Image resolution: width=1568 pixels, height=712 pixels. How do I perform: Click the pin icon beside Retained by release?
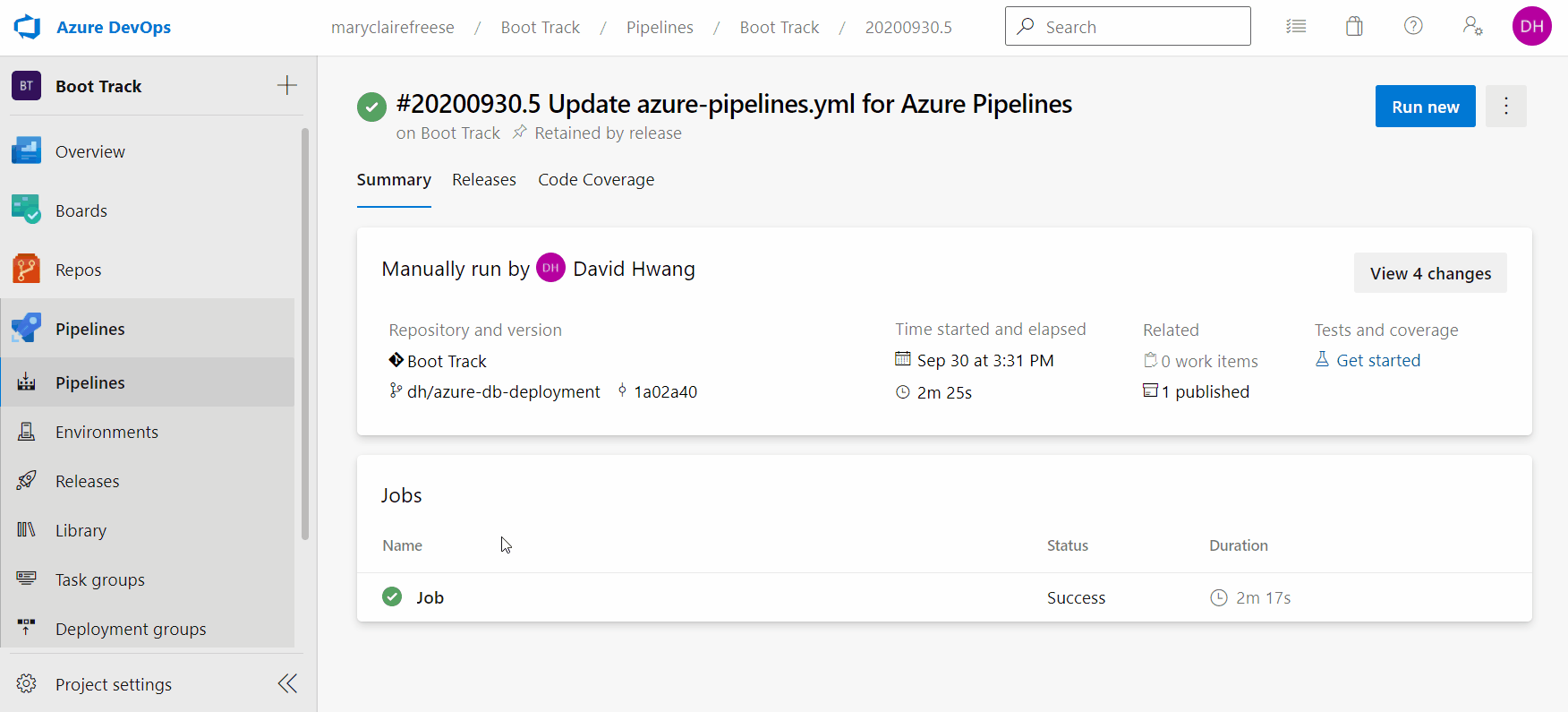pyautogui.click(x=519, y=133)
